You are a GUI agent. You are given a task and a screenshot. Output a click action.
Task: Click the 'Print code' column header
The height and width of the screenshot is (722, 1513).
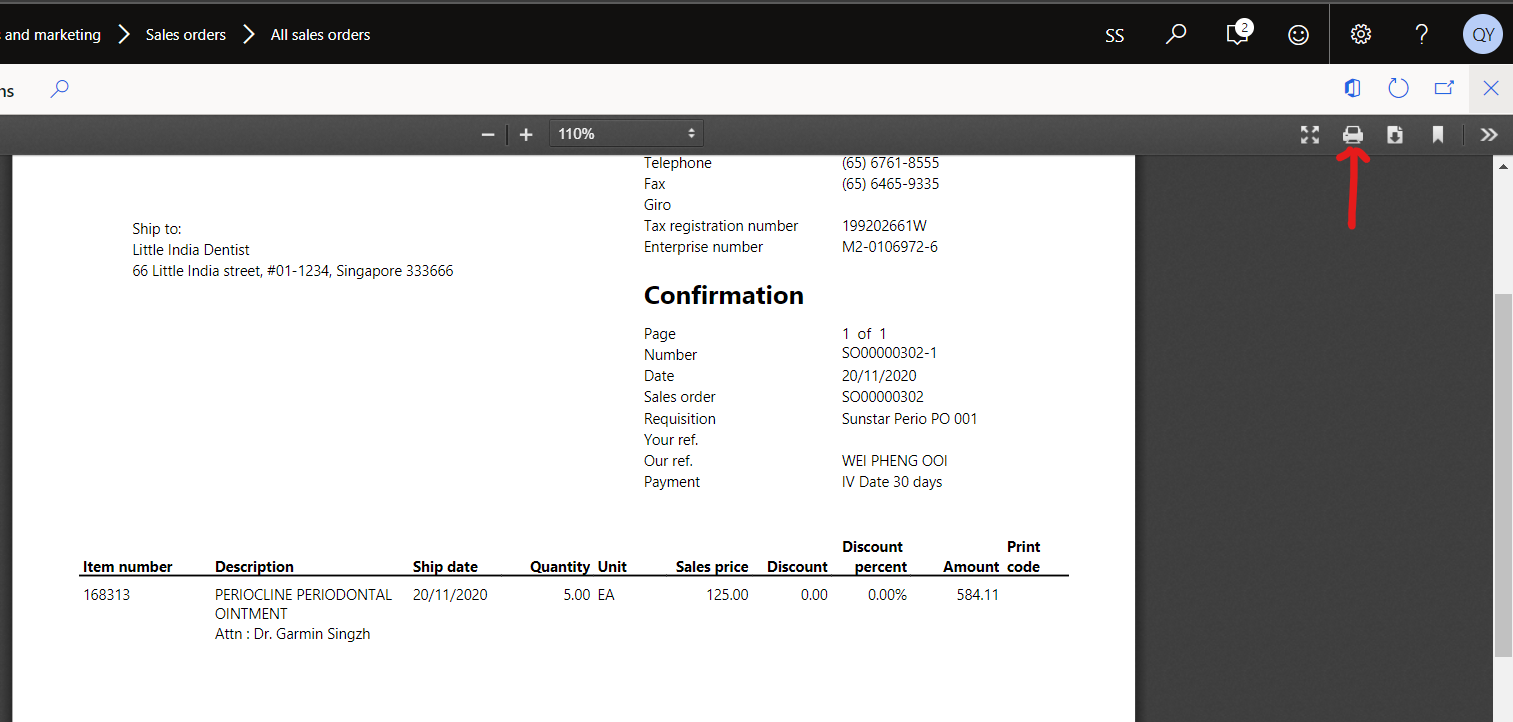click(x=1024, y=557)
